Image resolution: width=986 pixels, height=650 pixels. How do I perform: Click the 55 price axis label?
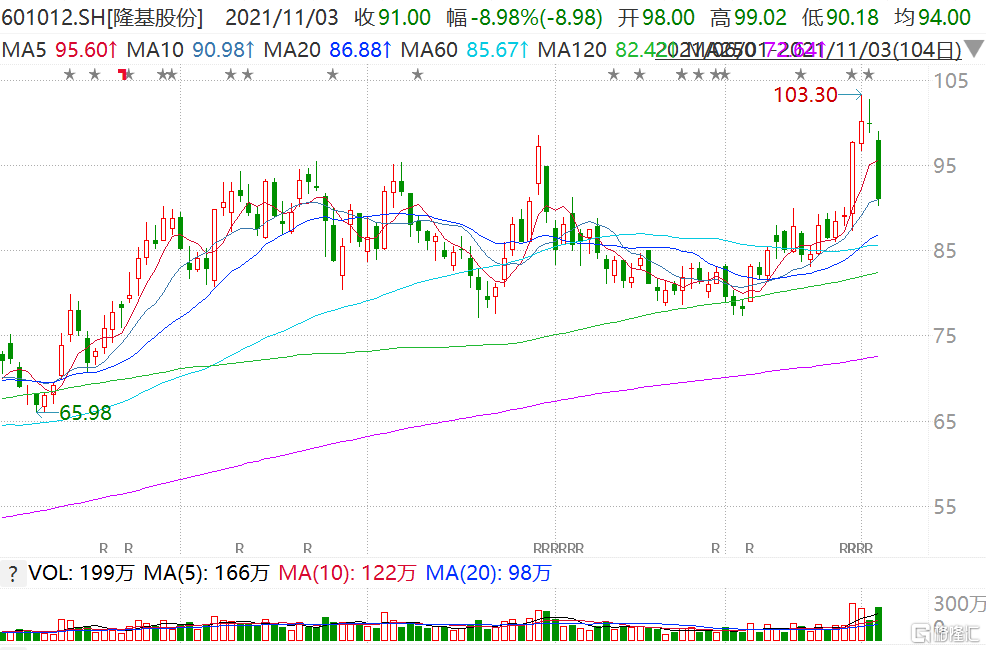[x=944, y=507]
